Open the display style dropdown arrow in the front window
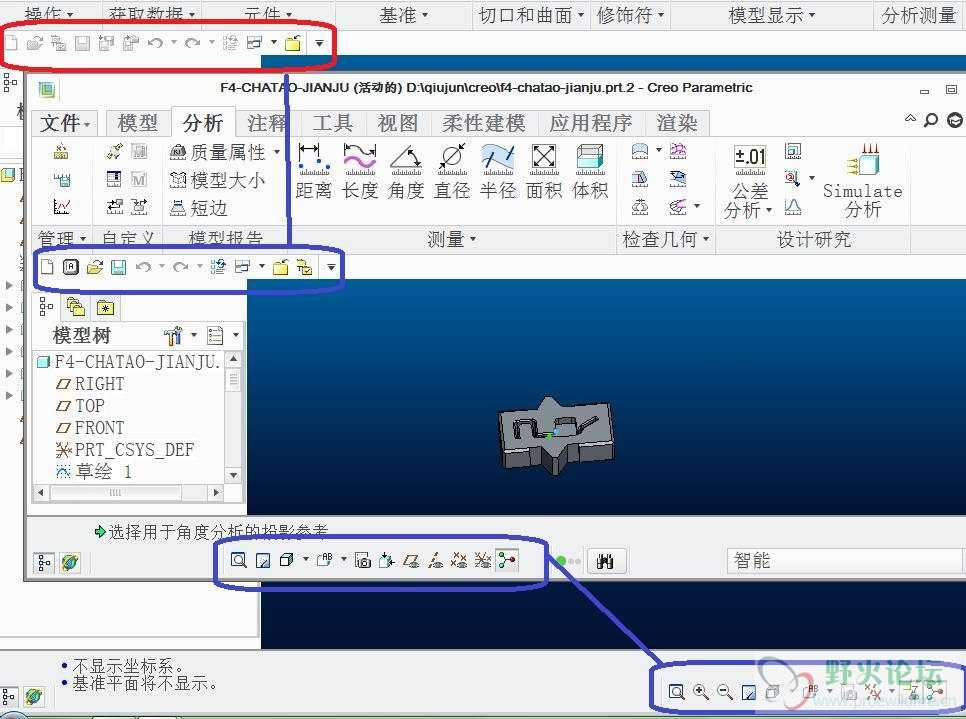The height and width of the screenshot is (719, 966). click(306, 560)
